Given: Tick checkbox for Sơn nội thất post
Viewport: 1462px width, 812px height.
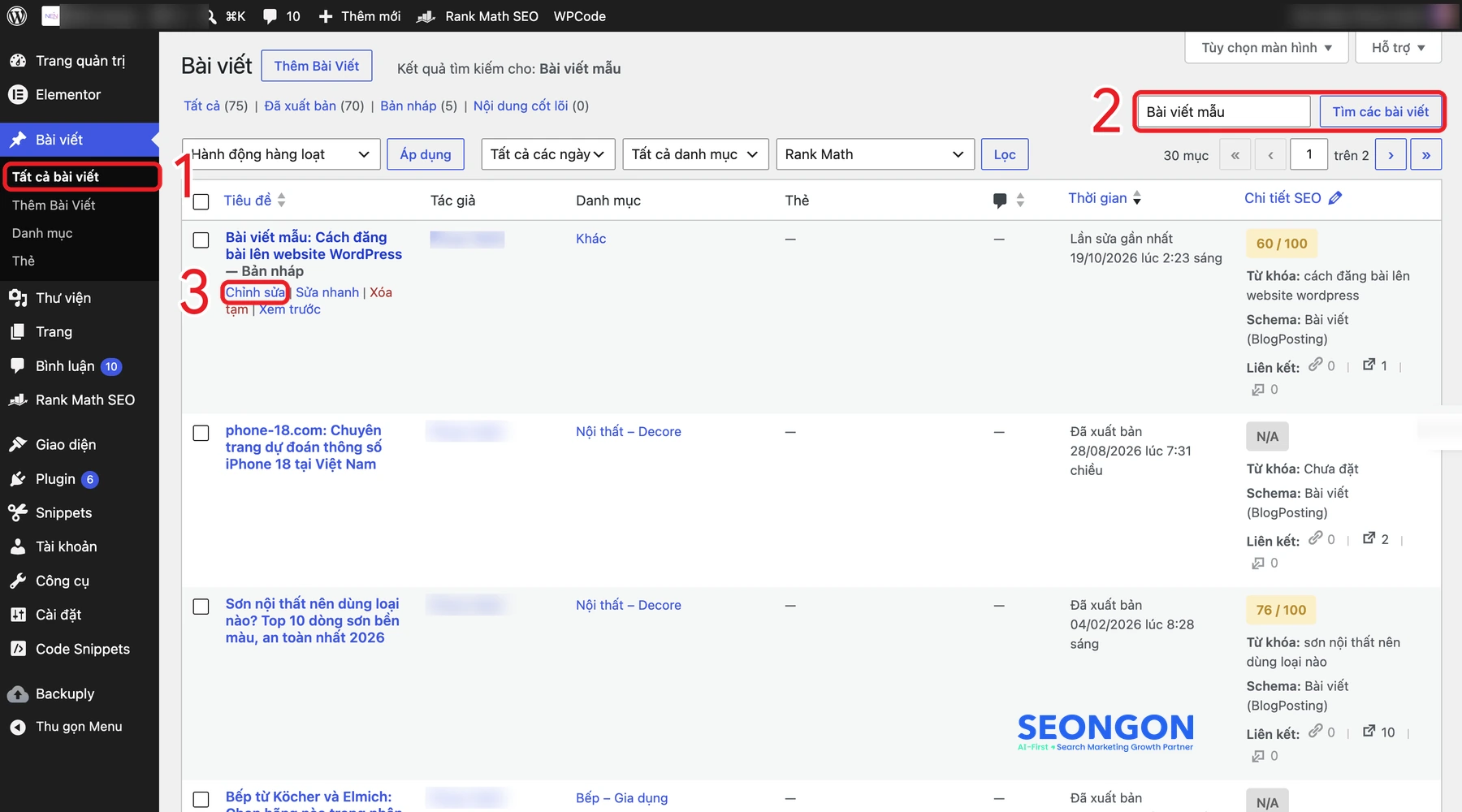Looking at the screenshot, I should 201,607.
